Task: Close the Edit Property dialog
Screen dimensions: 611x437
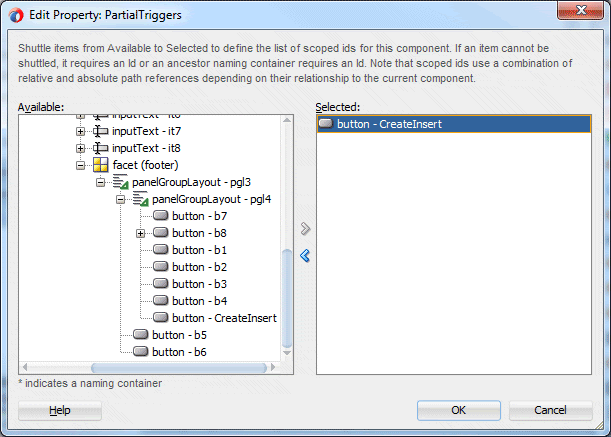Action: click(x=581, y=10)
